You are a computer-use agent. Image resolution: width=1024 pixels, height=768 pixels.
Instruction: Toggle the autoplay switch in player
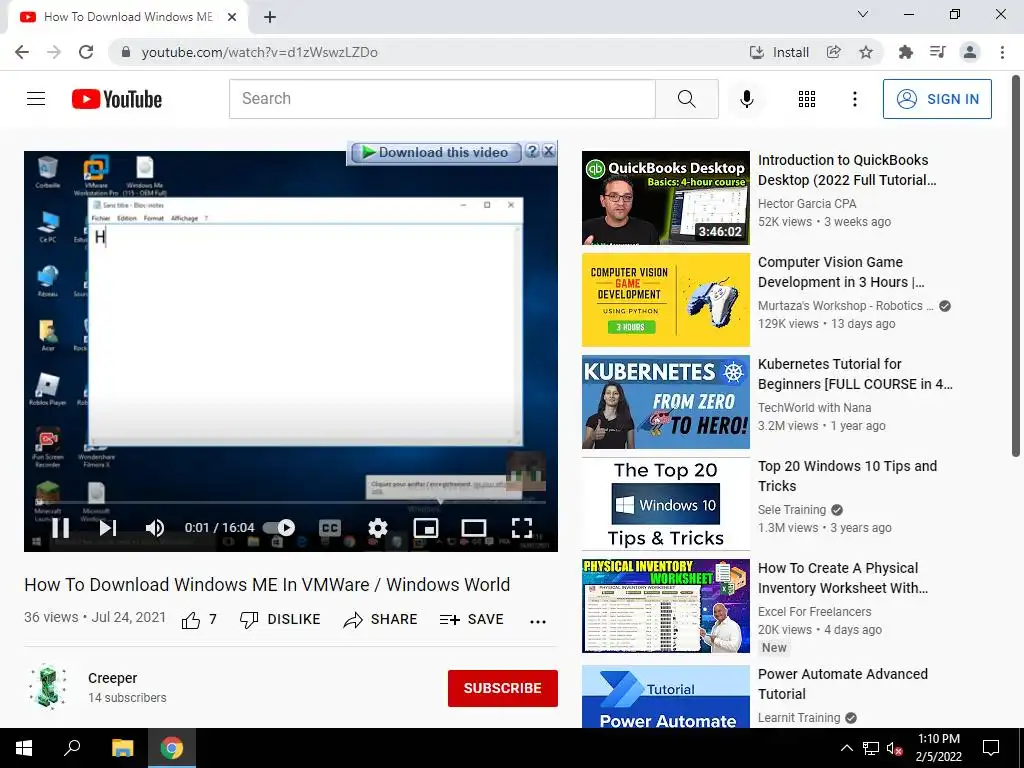[279, 527]
